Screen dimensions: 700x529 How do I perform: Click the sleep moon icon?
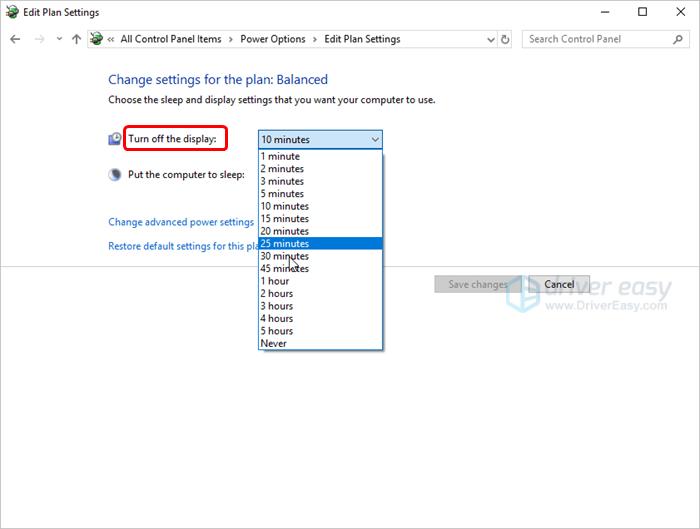[115, 175]
